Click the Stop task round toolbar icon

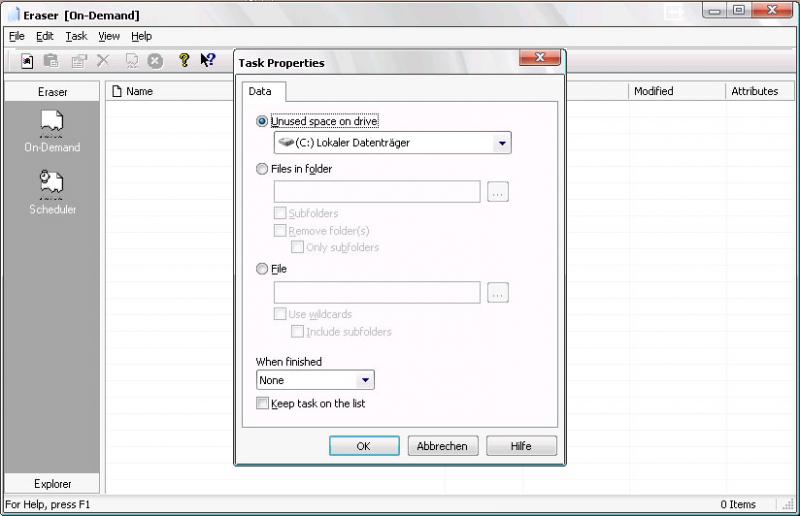(155, 61)
